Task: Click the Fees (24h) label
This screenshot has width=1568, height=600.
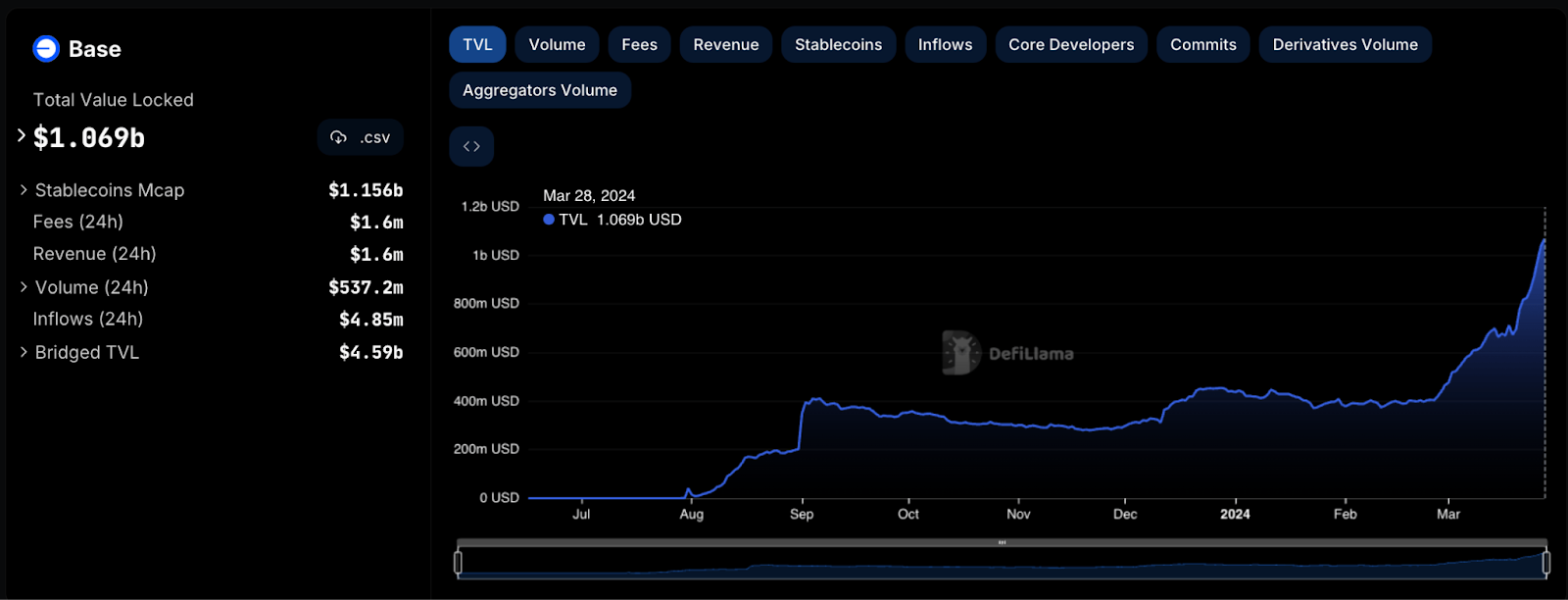Action: 78,222
